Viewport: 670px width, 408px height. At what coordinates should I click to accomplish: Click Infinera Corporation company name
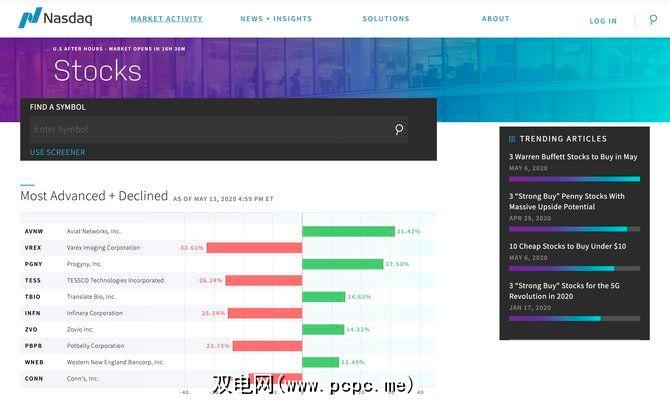point(94,313)
